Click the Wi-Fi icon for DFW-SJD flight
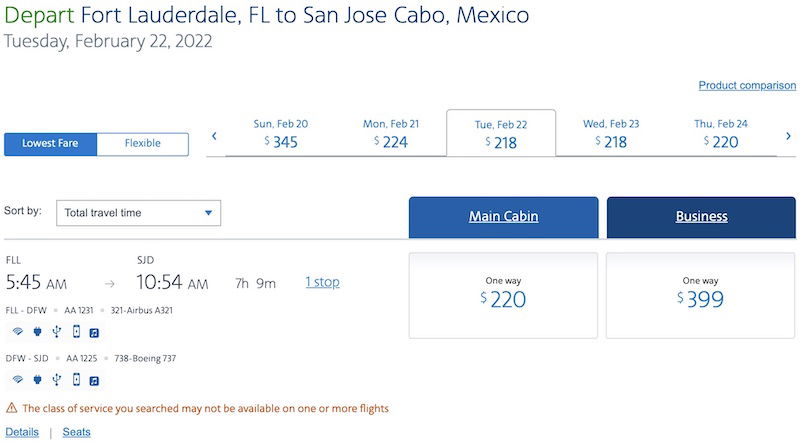This screenshot has height=444, width=800. pyautogui.click(x=18, y=379)
